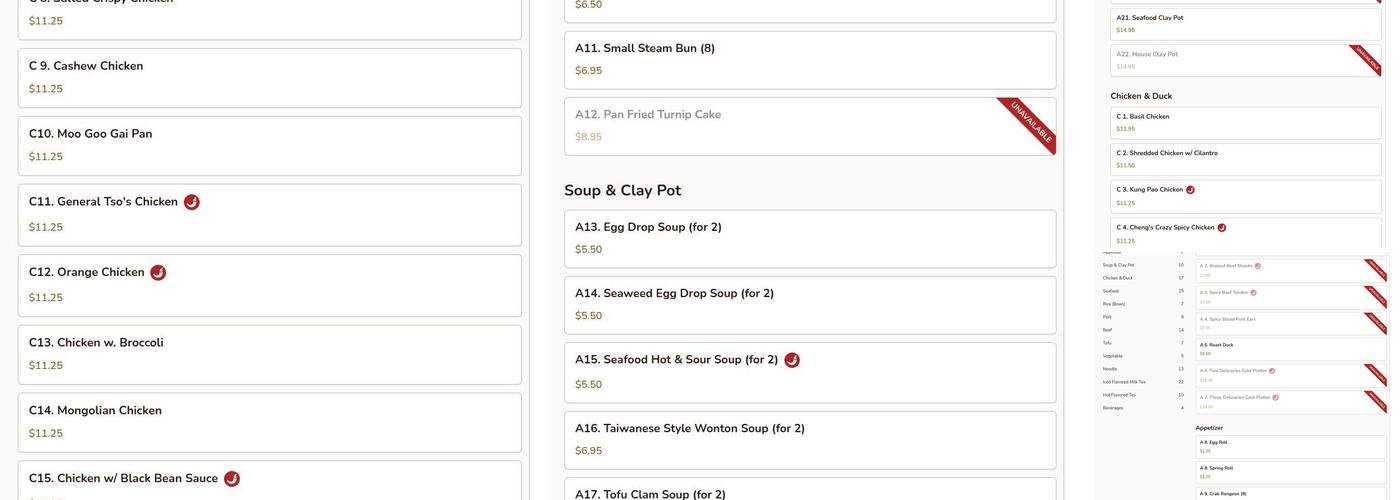Select A13. Egg Drop Soup item
Viewport: 1400px width, 500px height.
(x=809, y=238)
